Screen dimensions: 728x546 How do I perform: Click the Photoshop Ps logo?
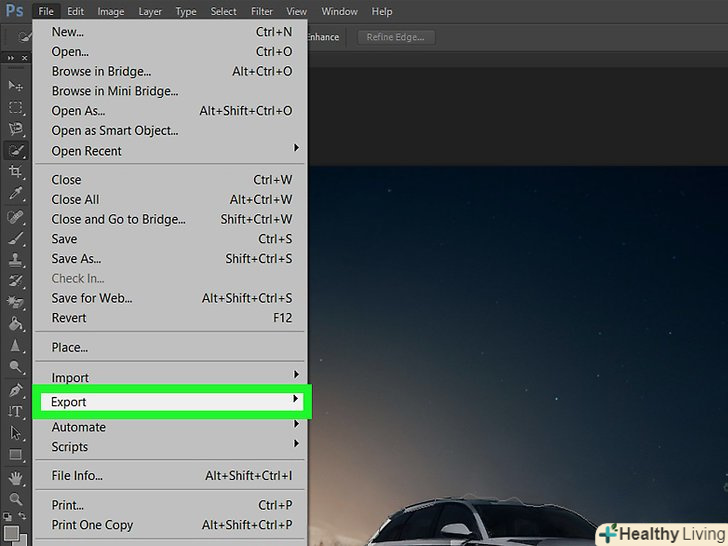[14, 10]
